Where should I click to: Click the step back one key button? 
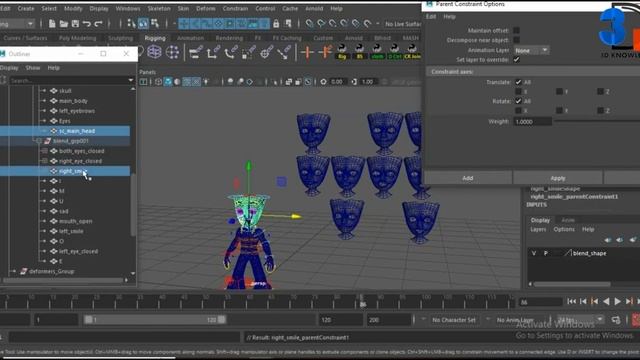tap(595, 301)
